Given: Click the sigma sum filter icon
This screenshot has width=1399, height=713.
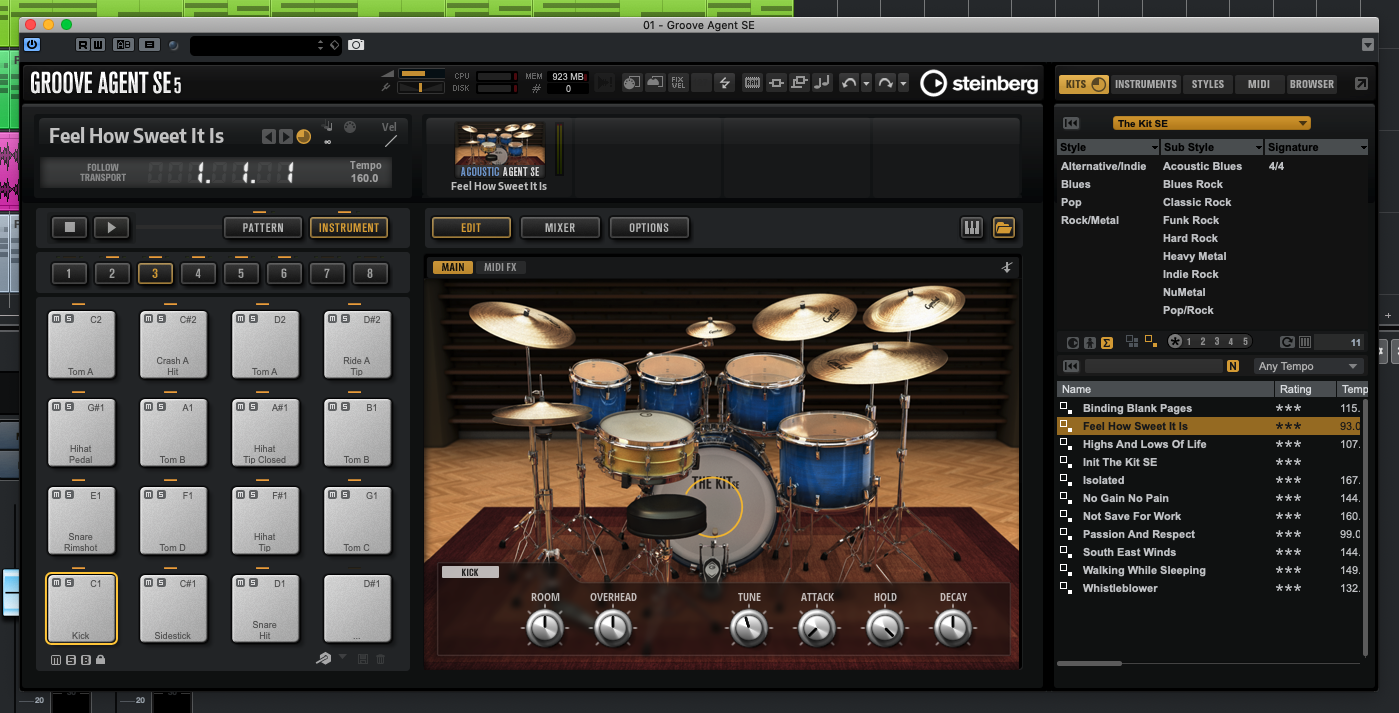Looking at the screenshot, I should [x=1107, y=342].
